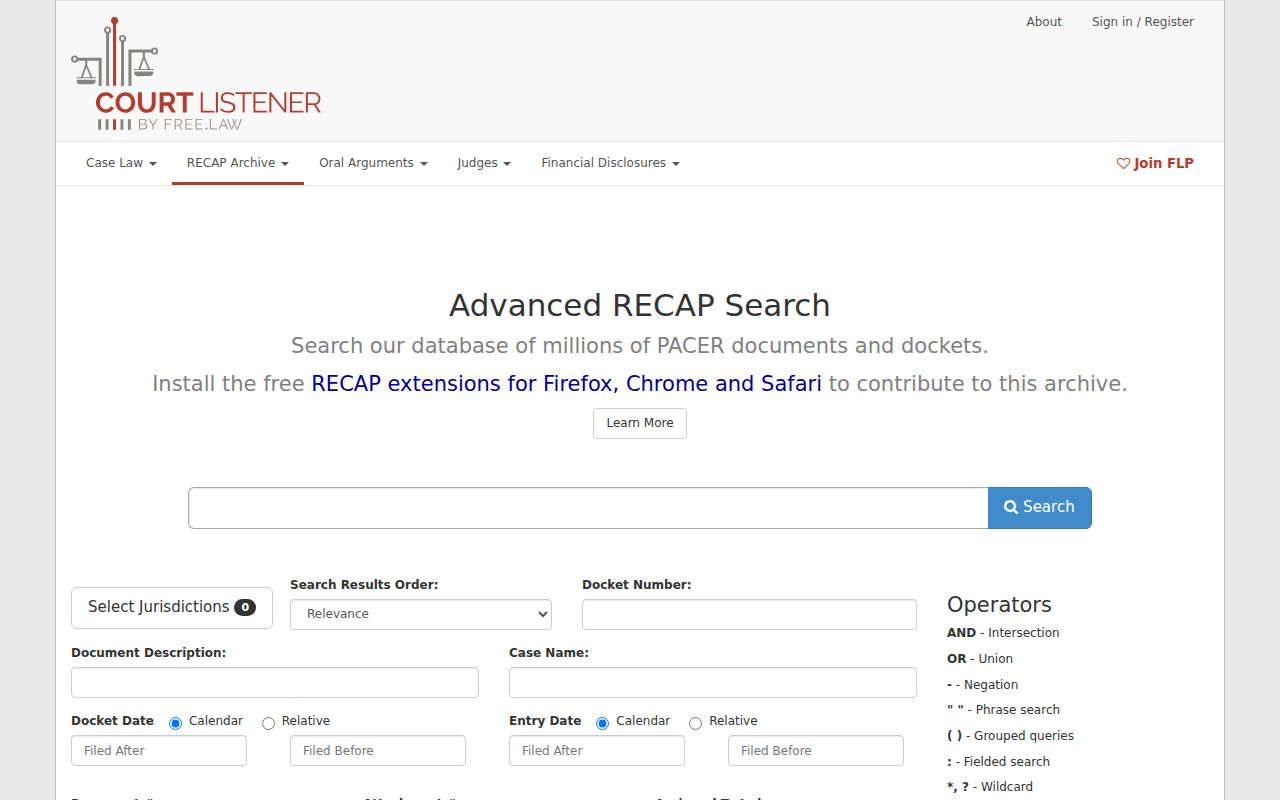Open the About page

[1044, 22]
